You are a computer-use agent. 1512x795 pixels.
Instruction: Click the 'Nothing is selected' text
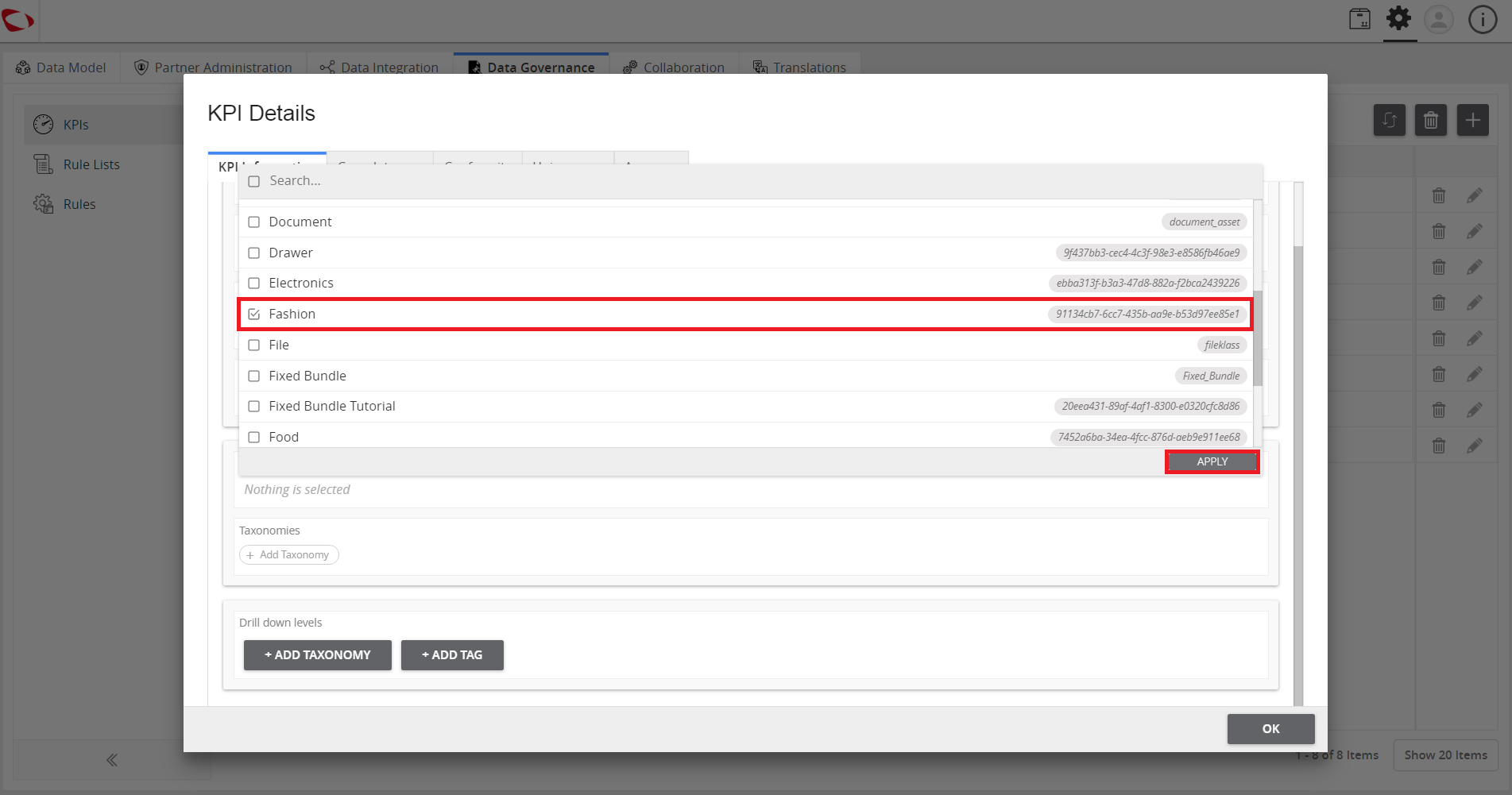click(297, 489)
